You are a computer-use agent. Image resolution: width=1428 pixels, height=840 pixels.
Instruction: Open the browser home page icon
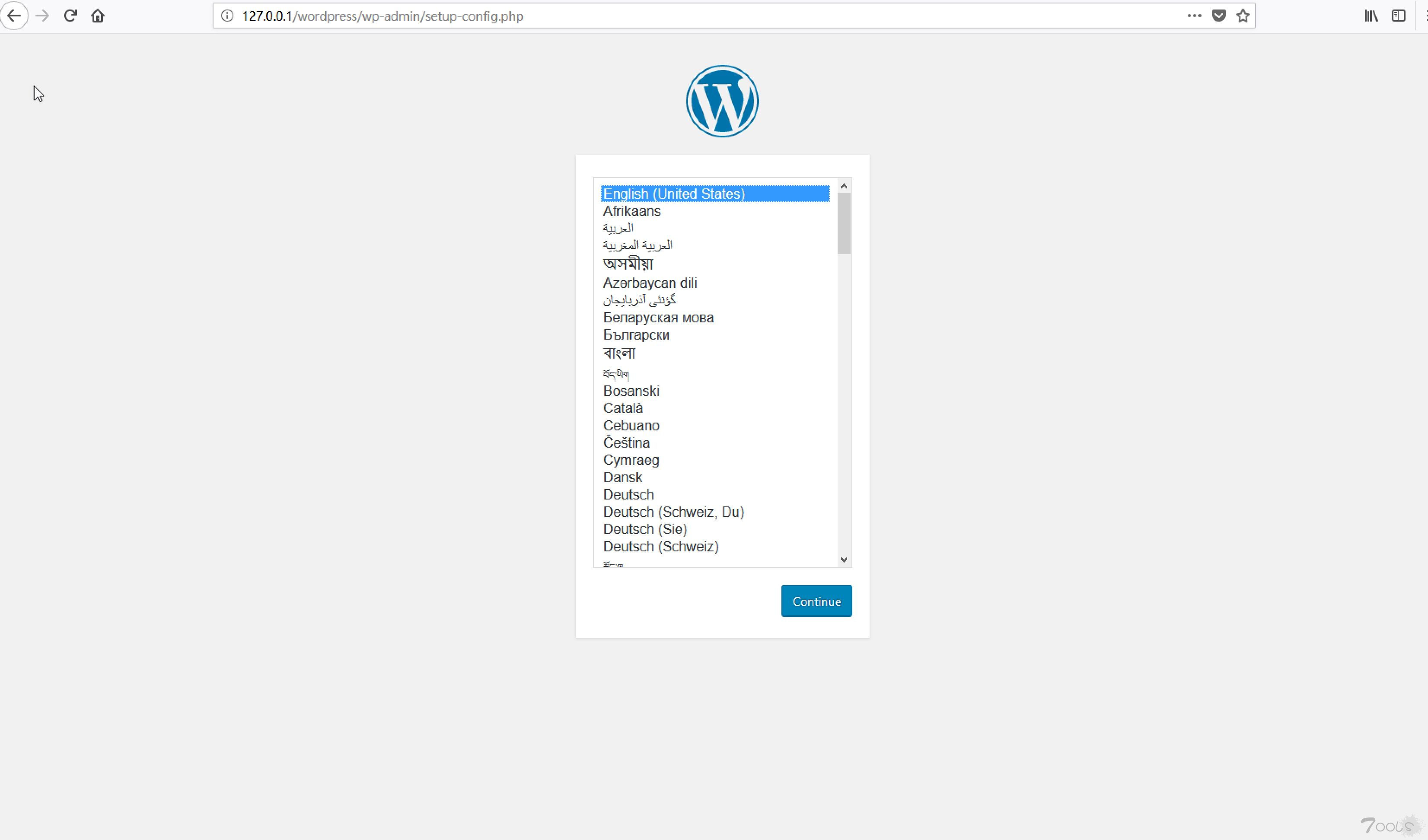click(98, 15)
